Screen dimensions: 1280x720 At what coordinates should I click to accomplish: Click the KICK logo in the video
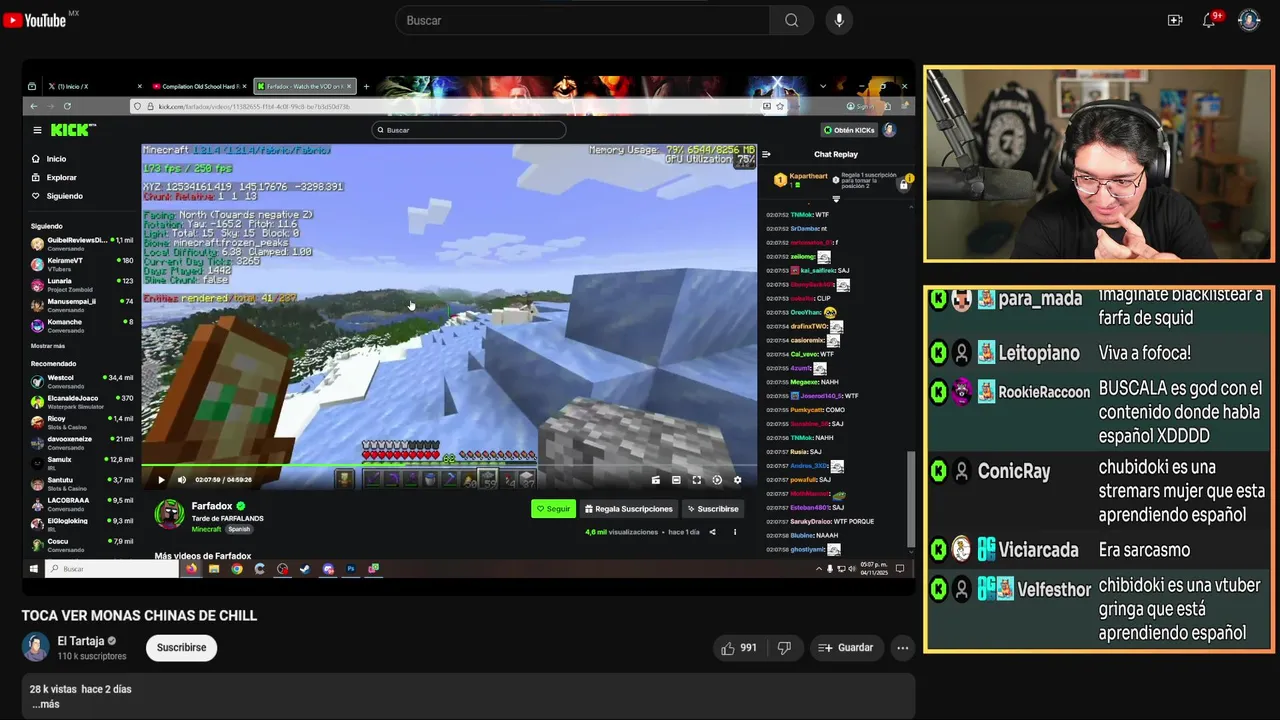click(73, 130)
